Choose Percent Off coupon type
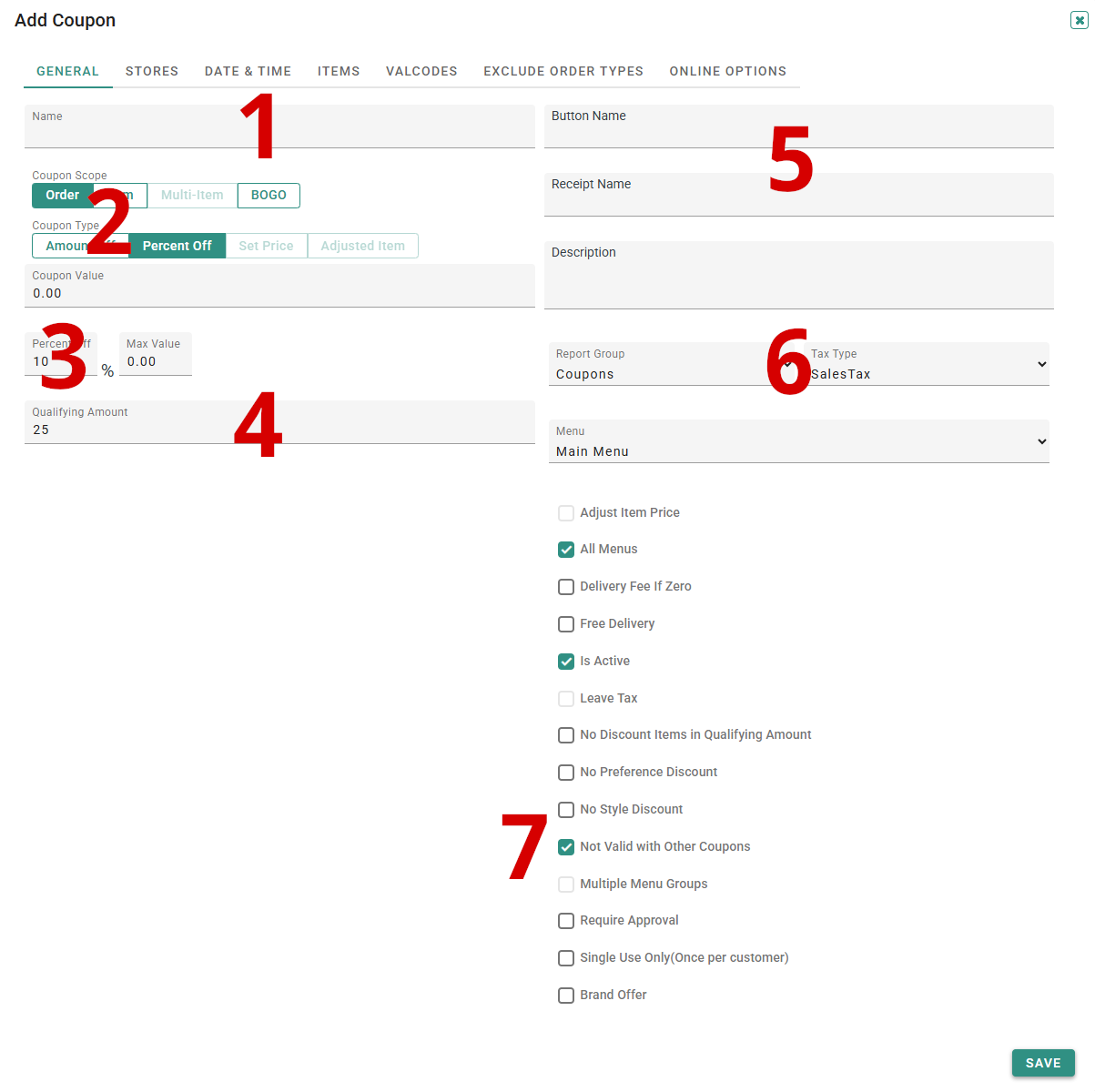 (x=177, y=246)
